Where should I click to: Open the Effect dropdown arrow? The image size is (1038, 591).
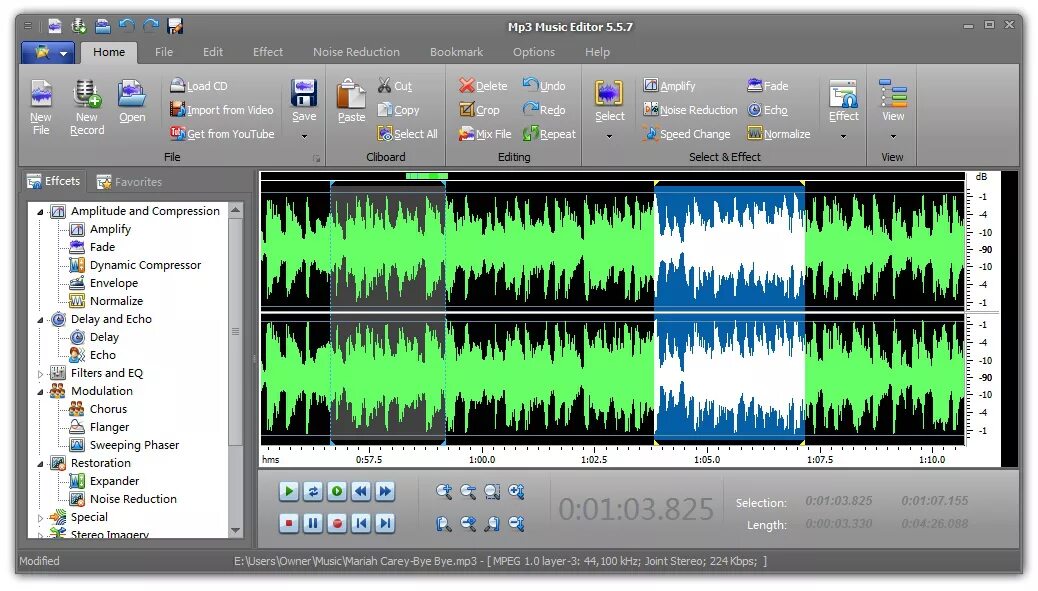coord(843,137)
